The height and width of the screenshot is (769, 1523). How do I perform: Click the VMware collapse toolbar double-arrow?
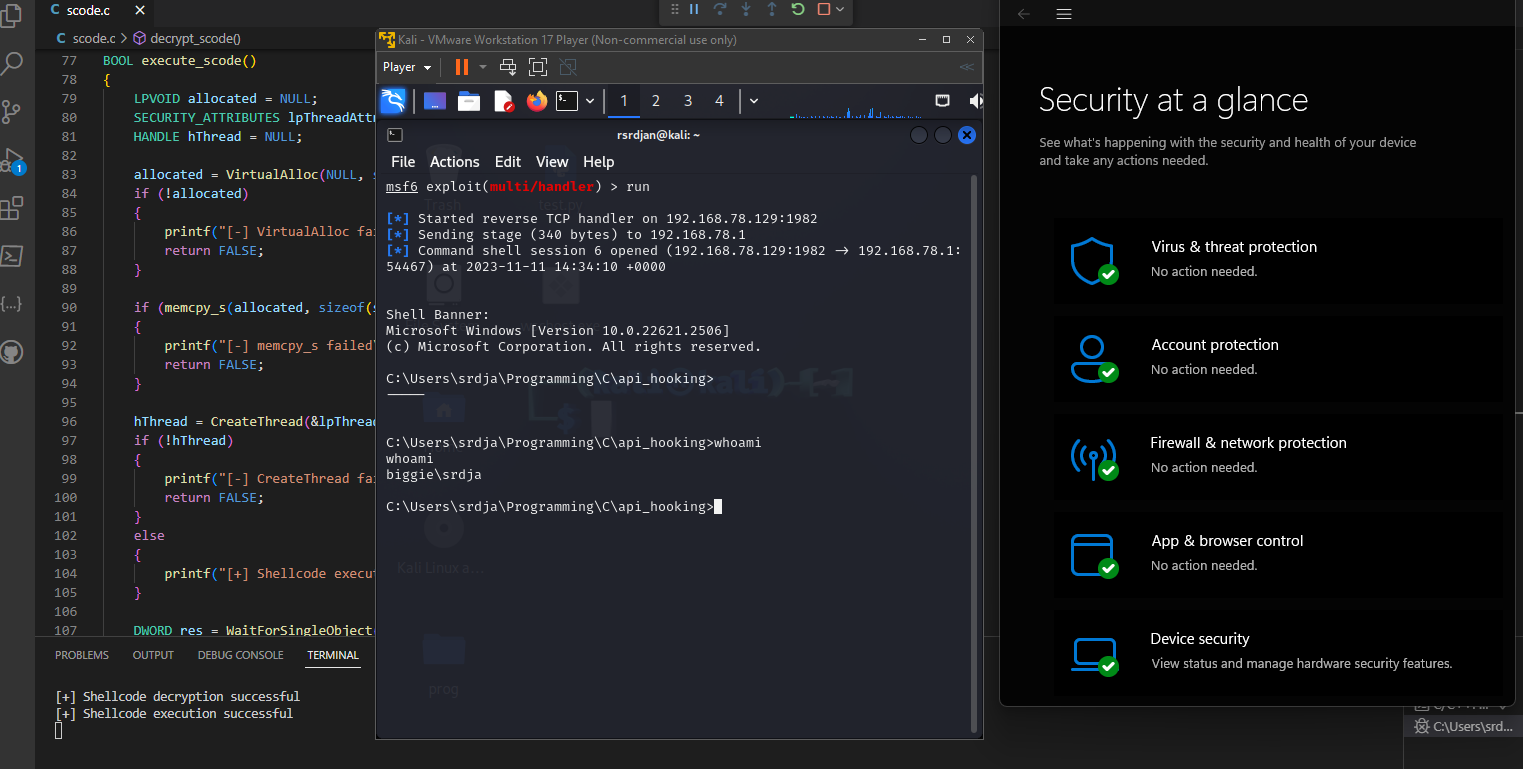click(966, 67)
